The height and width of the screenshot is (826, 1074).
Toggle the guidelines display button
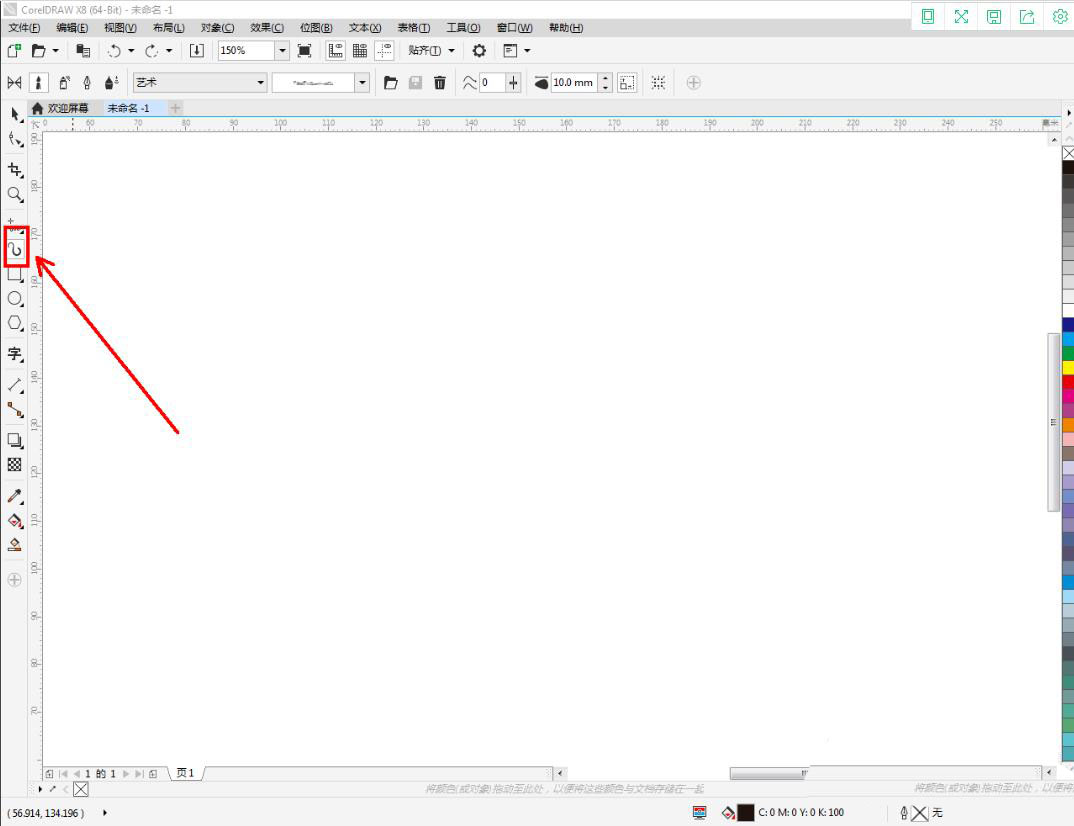coord(384,50)
